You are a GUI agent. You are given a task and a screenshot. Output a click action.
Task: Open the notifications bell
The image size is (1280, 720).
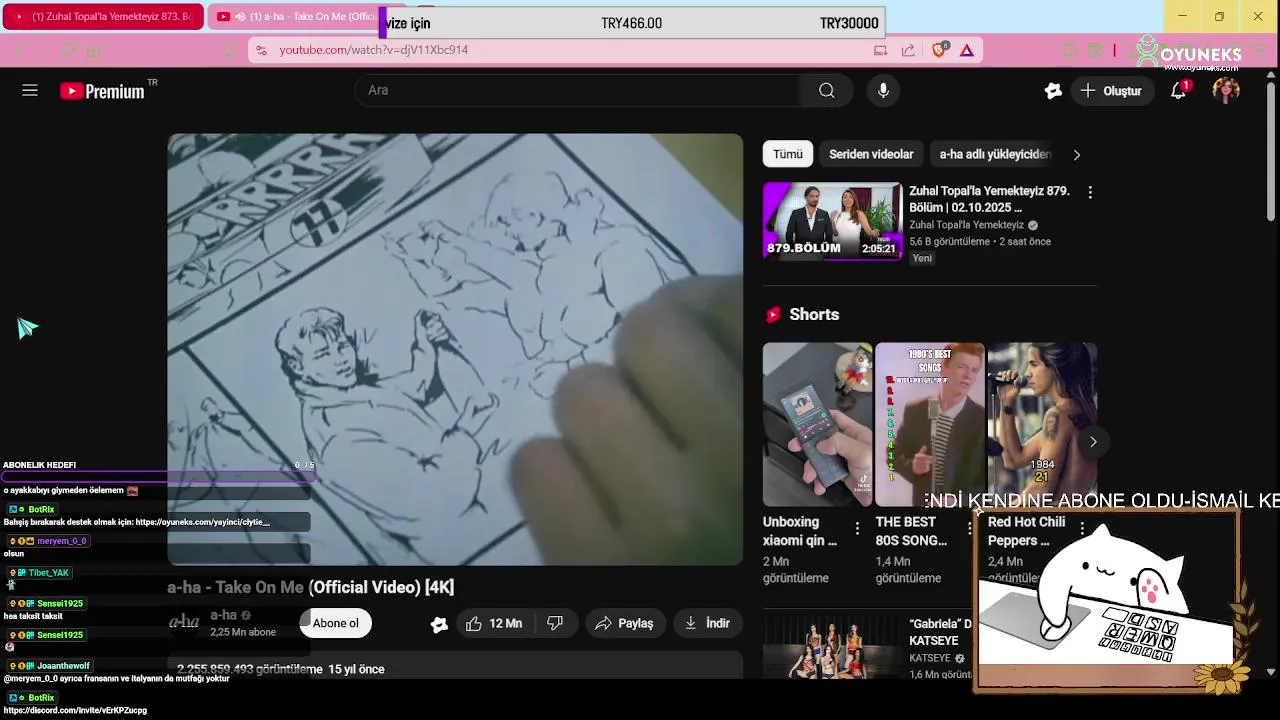[x=1179, y=90]
